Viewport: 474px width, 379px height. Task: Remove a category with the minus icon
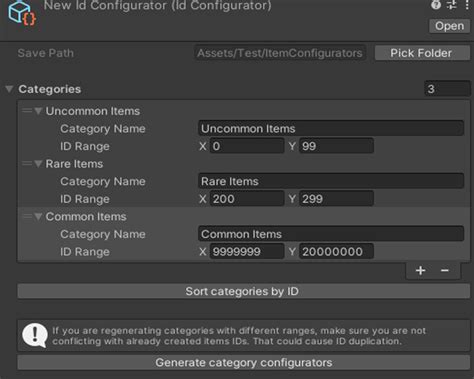pos(445,270)
